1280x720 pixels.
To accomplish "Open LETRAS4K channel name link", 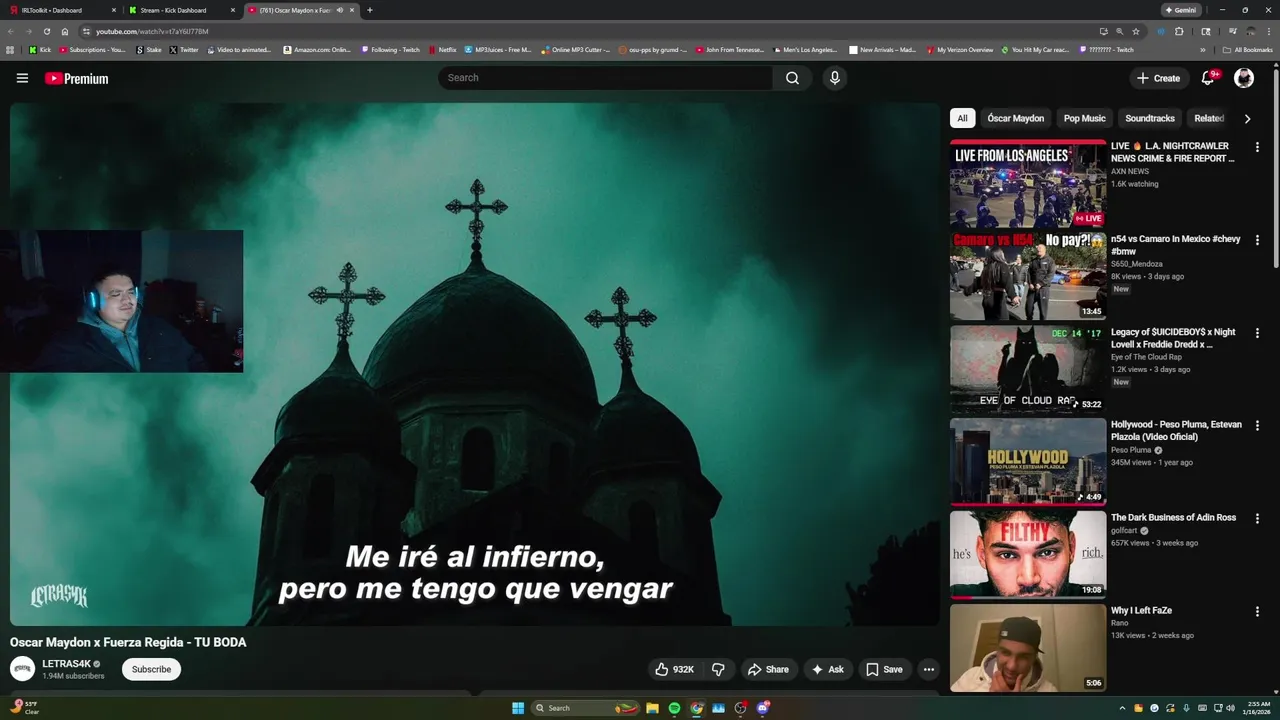I will click(x=66, y=664).
